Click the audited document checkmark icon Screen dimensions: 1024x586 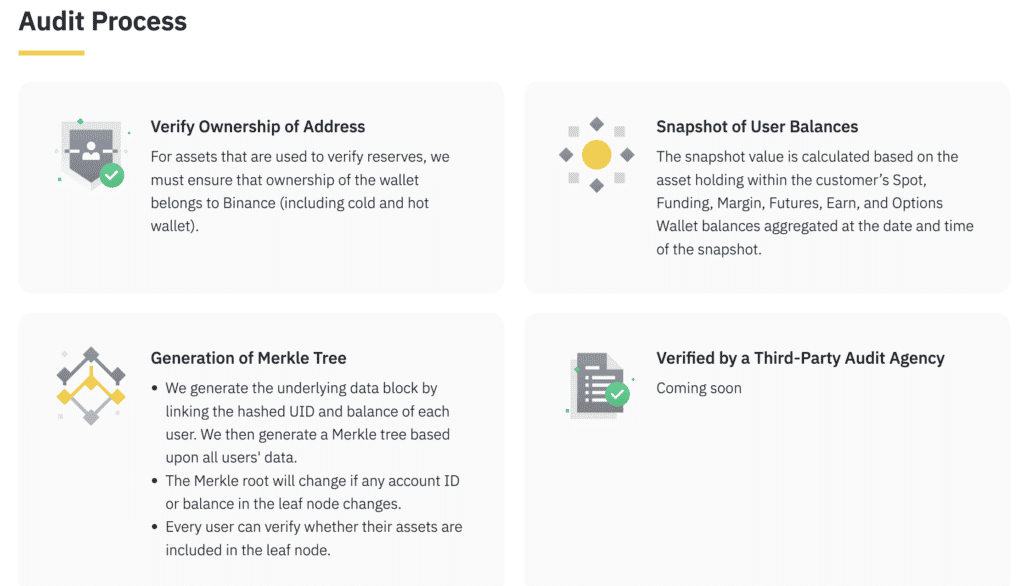597,385
